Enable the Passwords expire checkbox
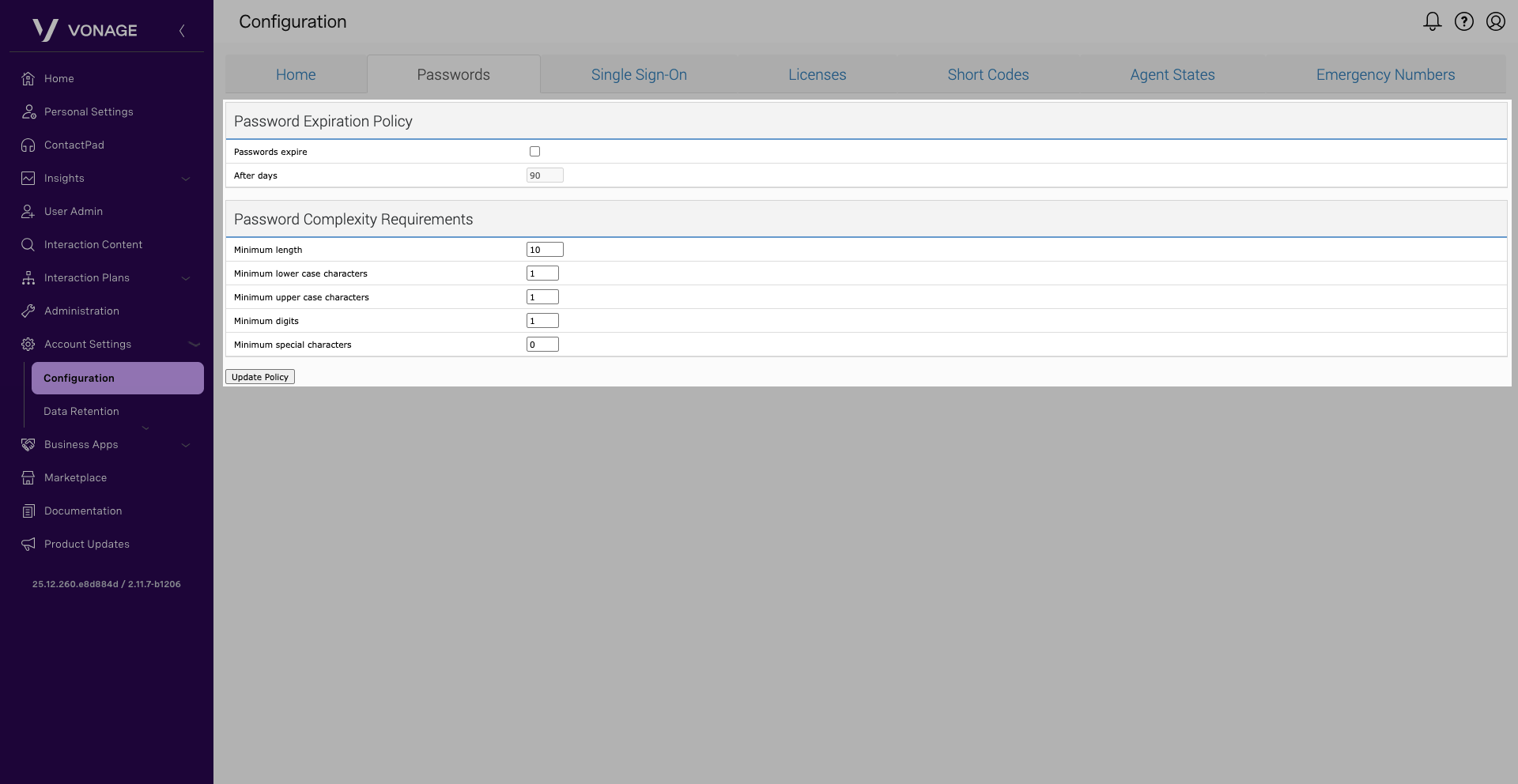1518x784 pixels. [534, 152]
